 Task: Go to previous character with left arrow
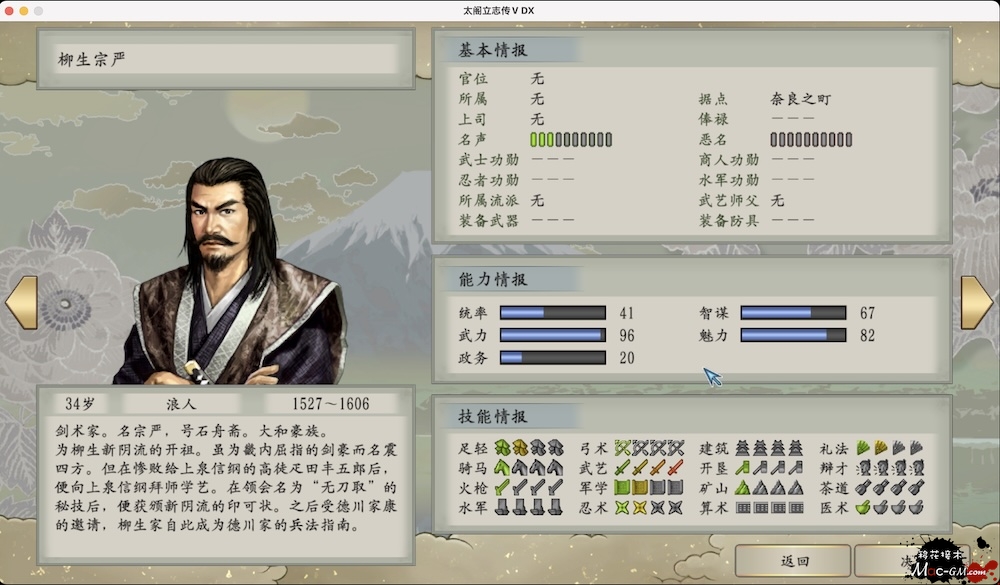[22, 302]
